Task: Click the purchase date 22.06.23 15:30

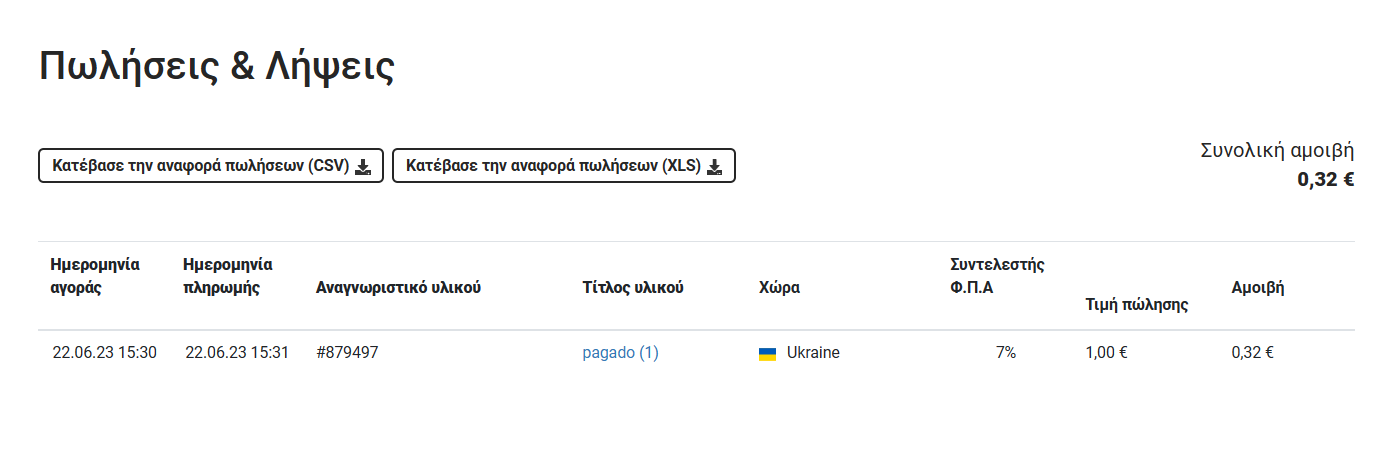Action: (x=104, y=352)
